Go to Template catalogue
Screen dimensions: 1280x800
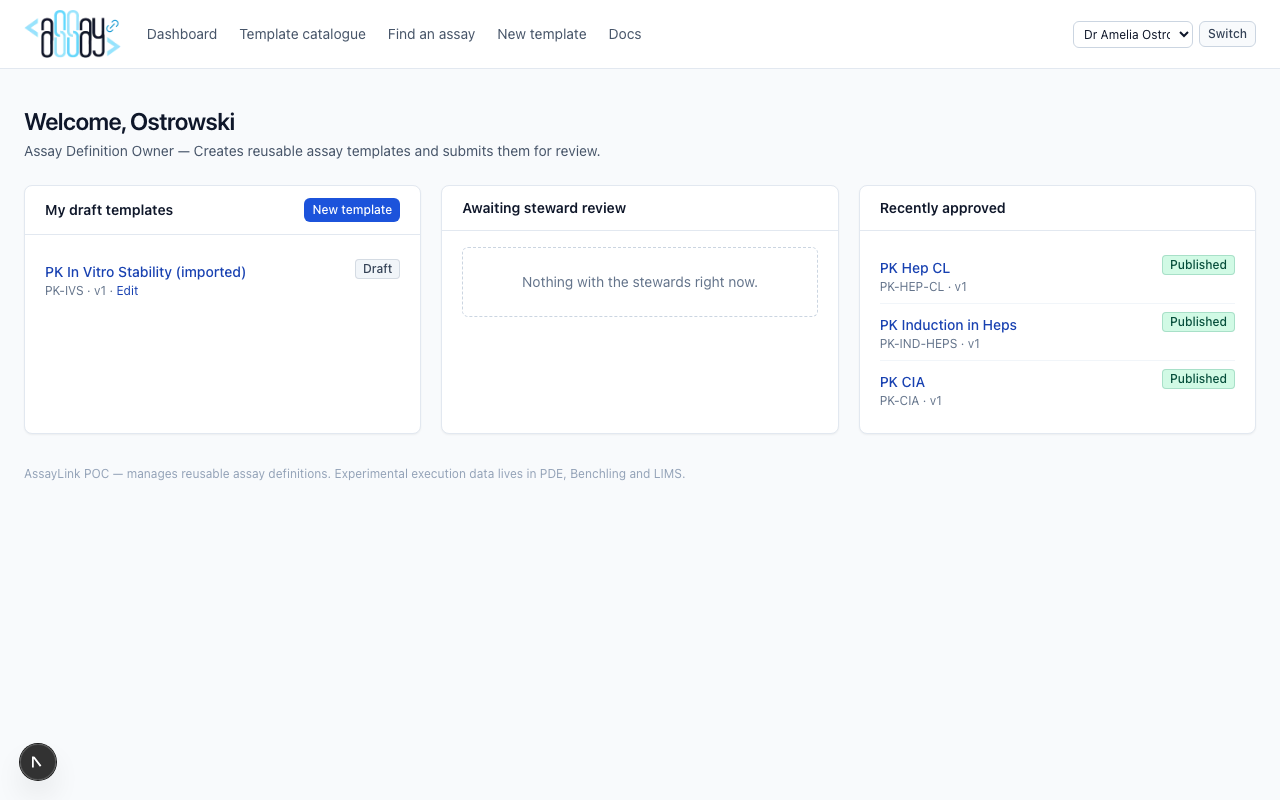tap(302, 34)
